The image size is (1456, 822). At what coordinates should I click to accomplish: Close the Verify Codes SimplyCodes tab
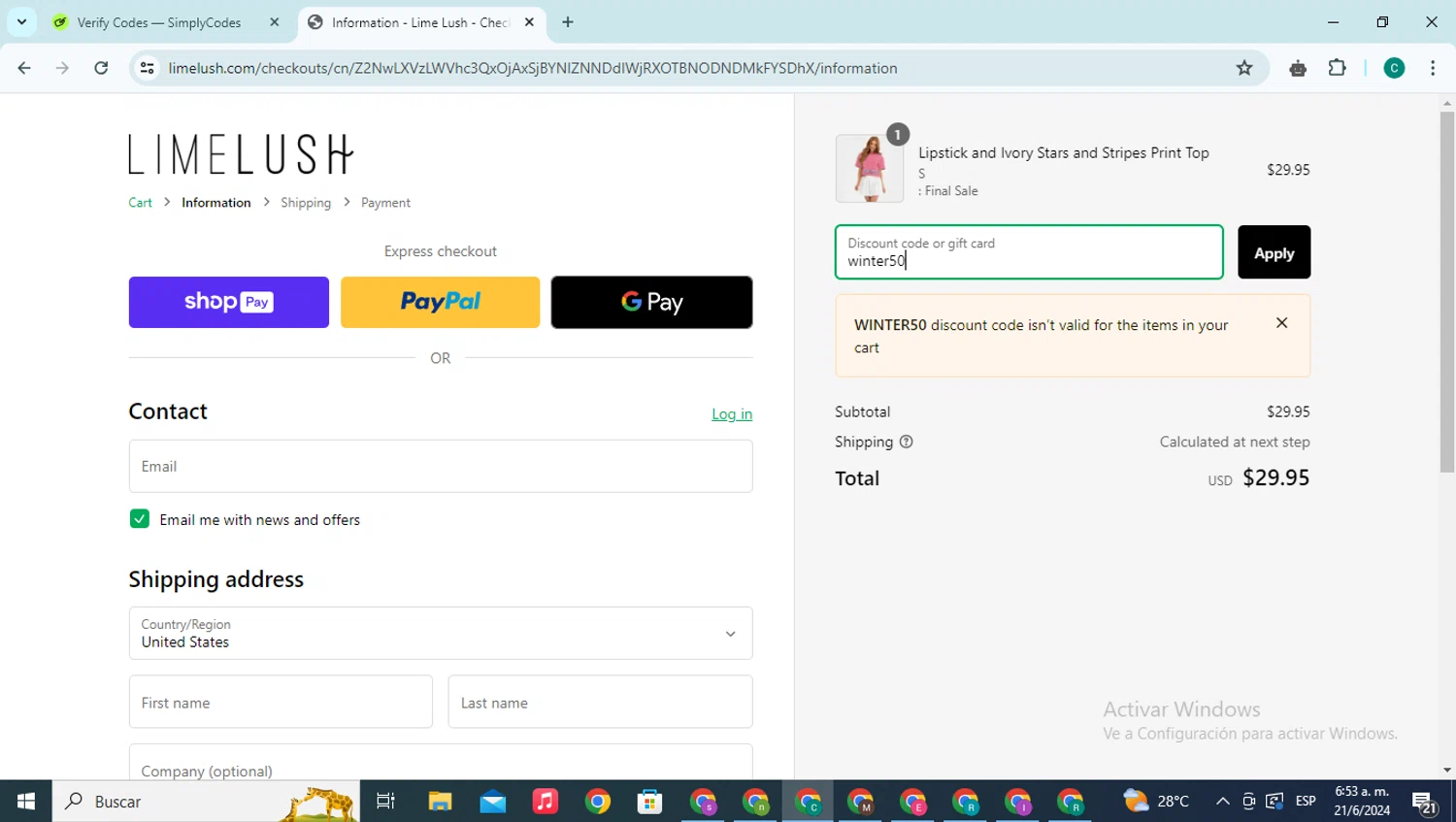(x=275, y=22)
